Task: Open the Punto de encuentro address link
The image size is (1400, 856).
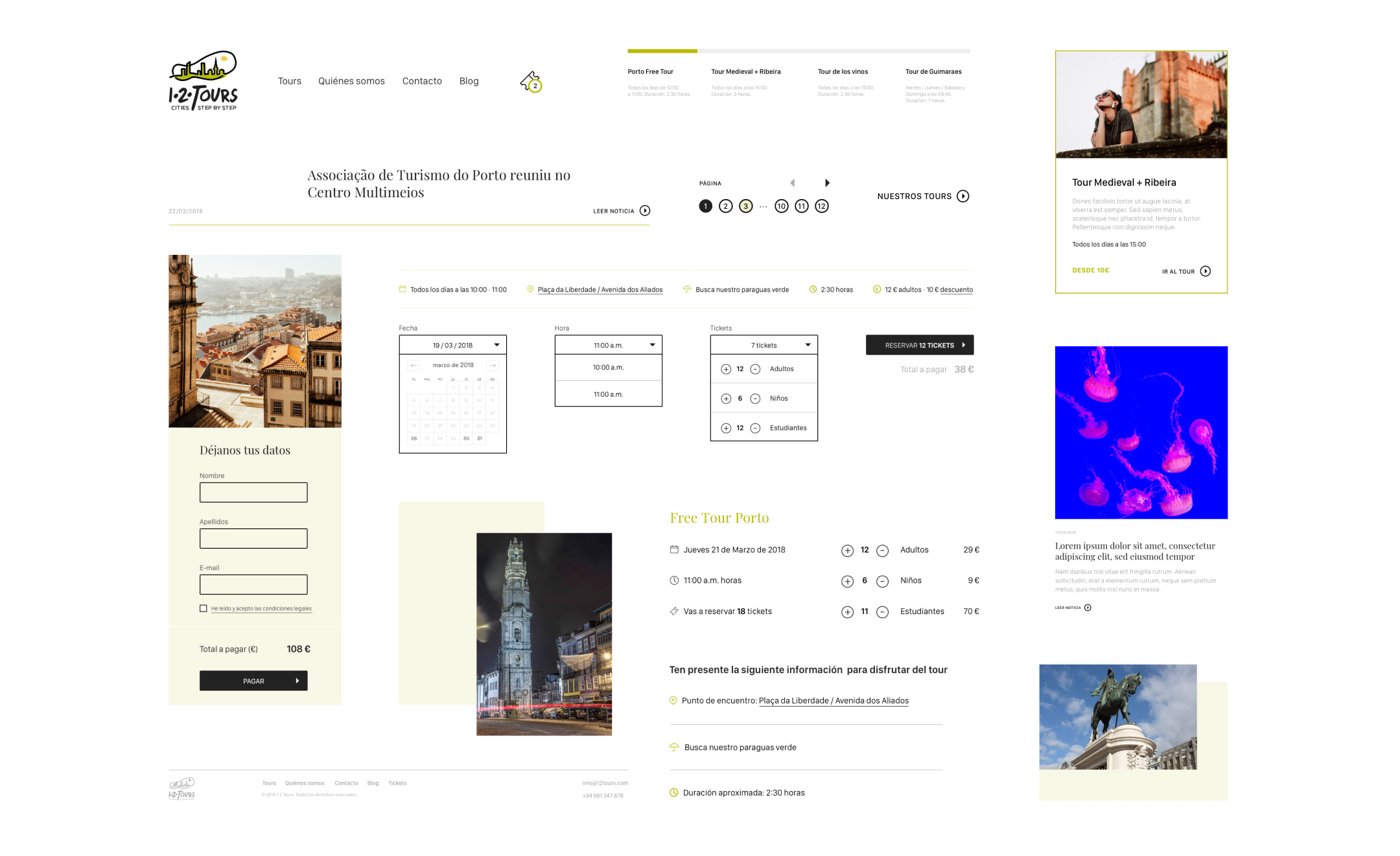Action: tap(834, 701)
